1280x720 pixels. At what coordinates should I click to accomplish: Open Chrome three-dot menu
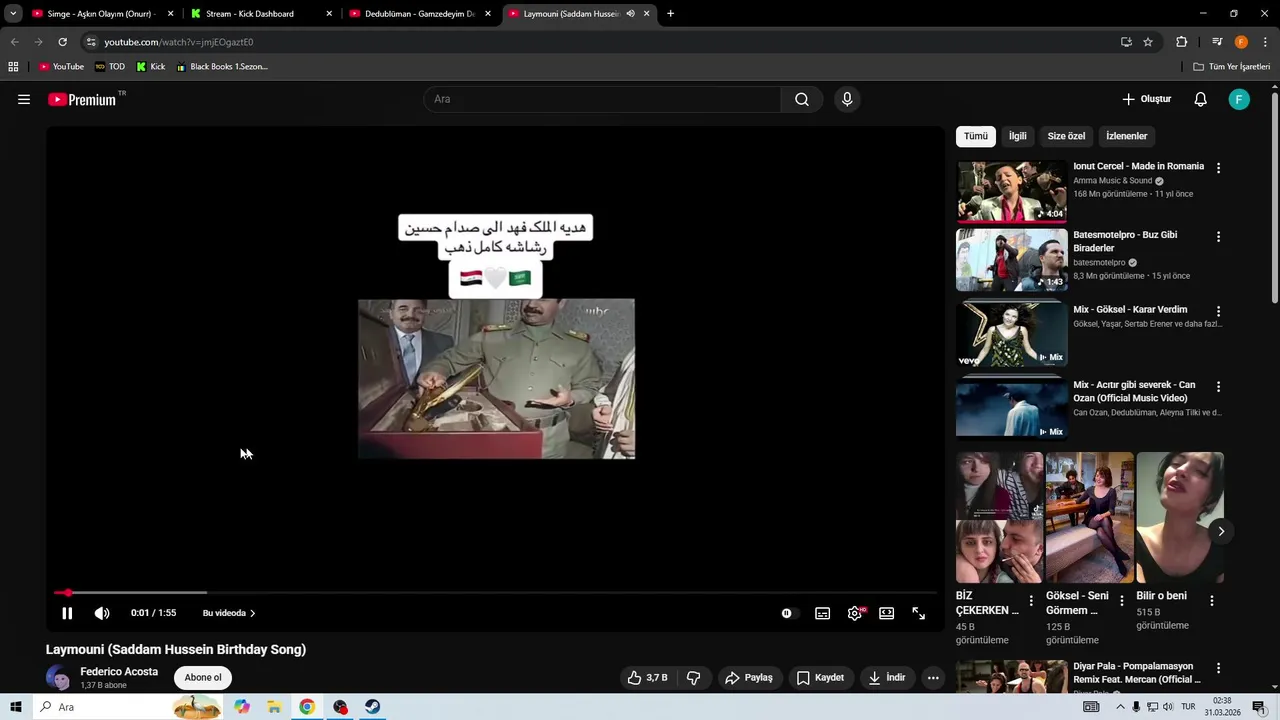coord(1265,42)
